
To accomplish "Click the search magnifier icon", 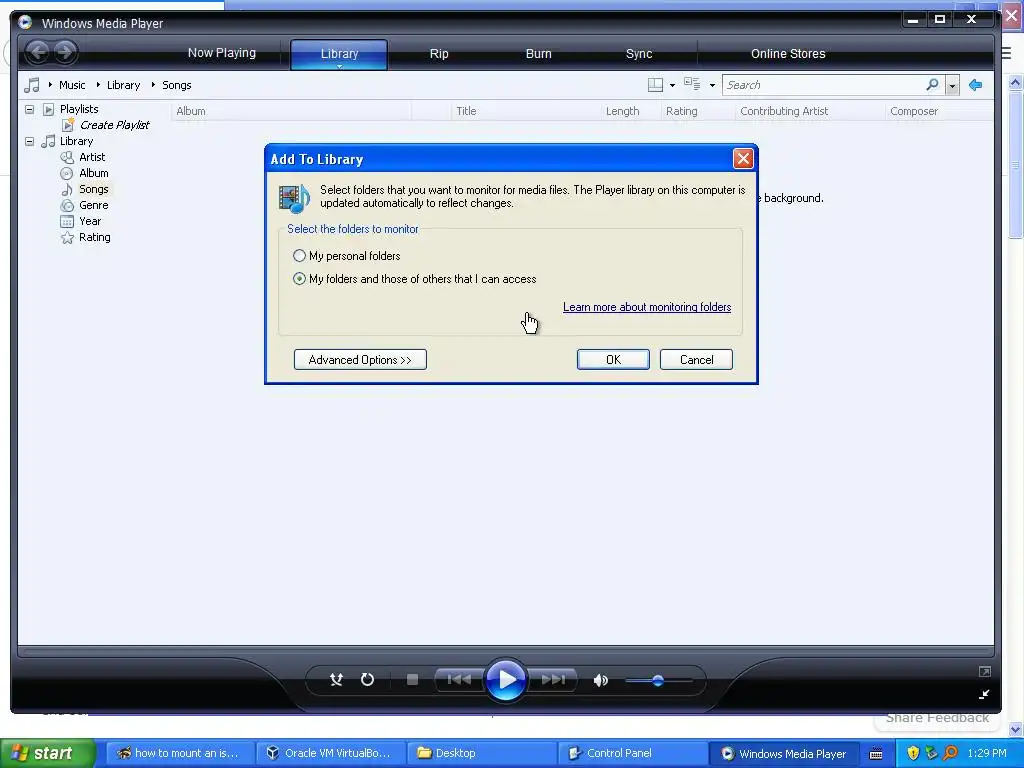I will (x=933, y=84).
